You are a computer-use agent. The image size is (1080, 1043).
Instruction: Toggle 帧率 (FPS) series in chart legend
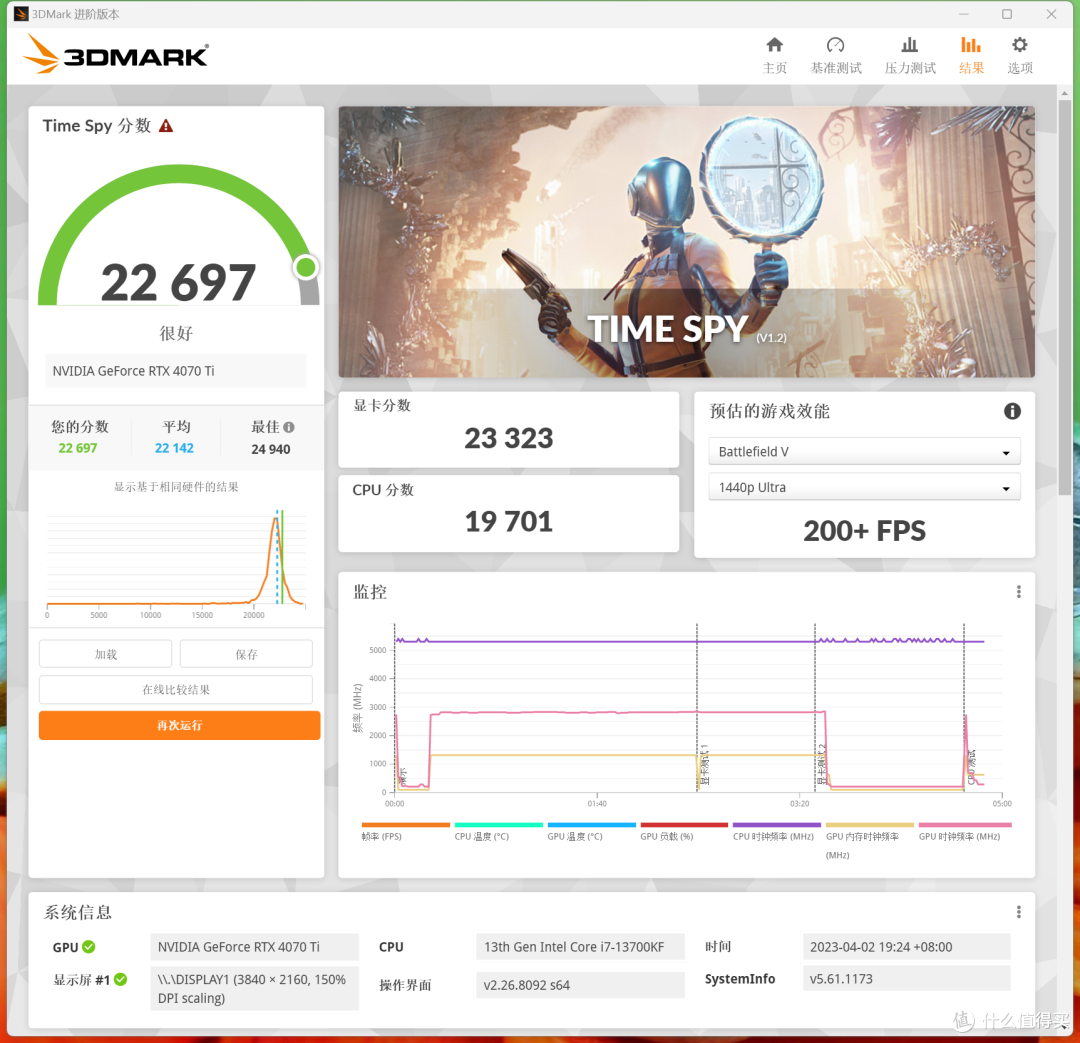point(381,836)
